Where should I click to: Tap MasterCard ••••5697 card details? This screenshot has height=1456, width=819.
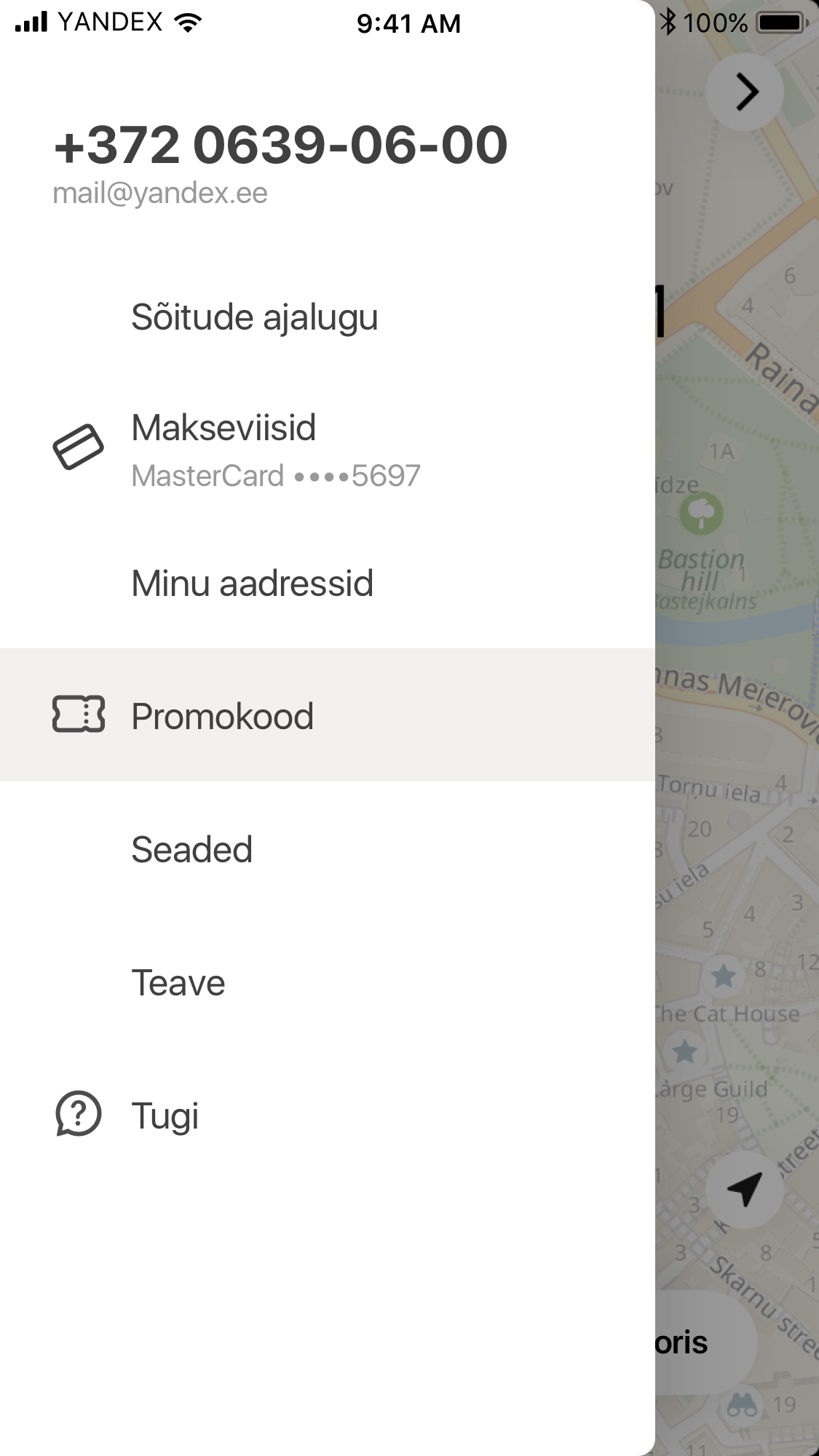[x=276, y=476]
